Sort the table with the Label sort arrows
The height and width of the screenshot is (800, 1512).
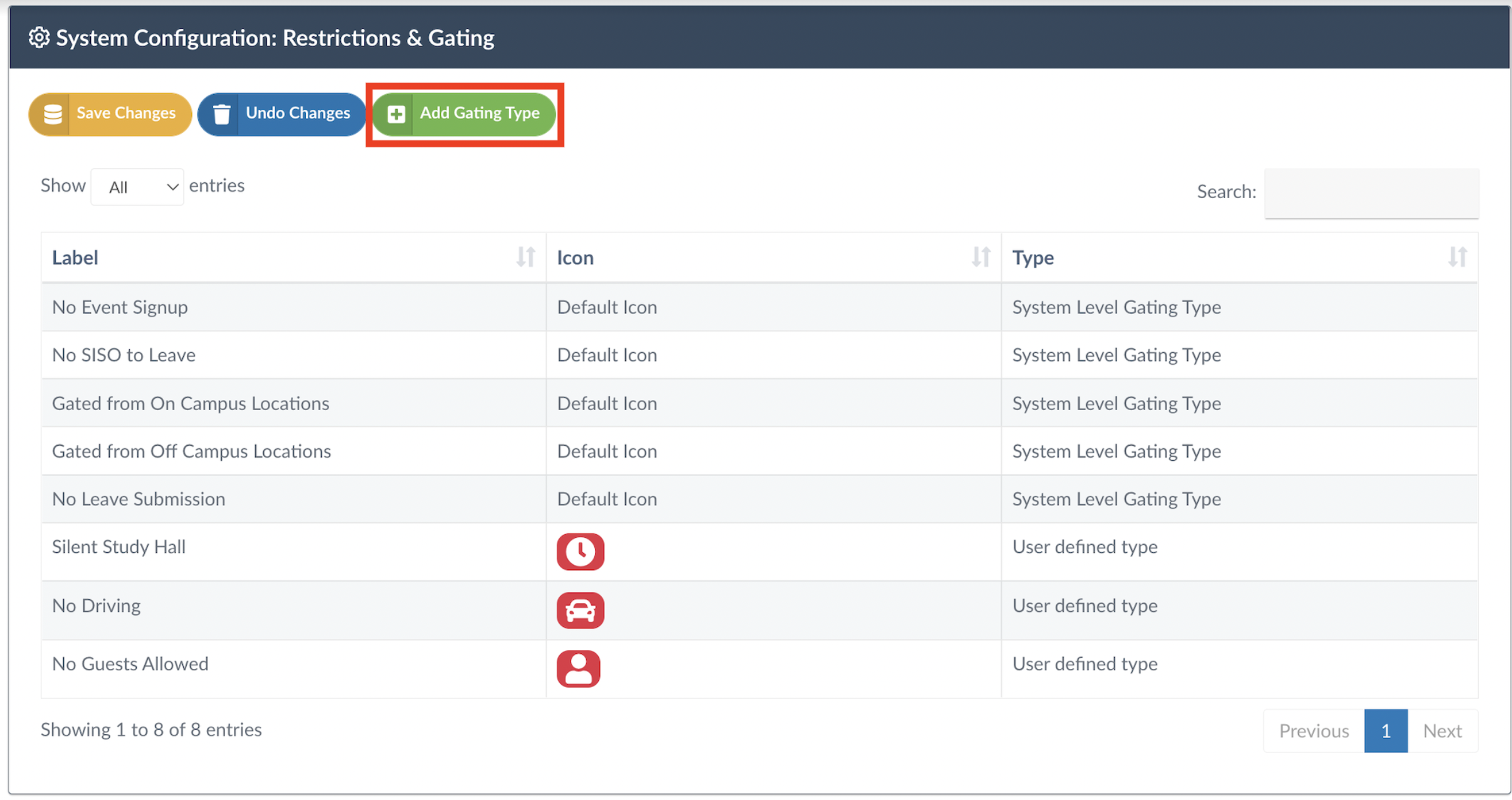[x=525, y=257]
